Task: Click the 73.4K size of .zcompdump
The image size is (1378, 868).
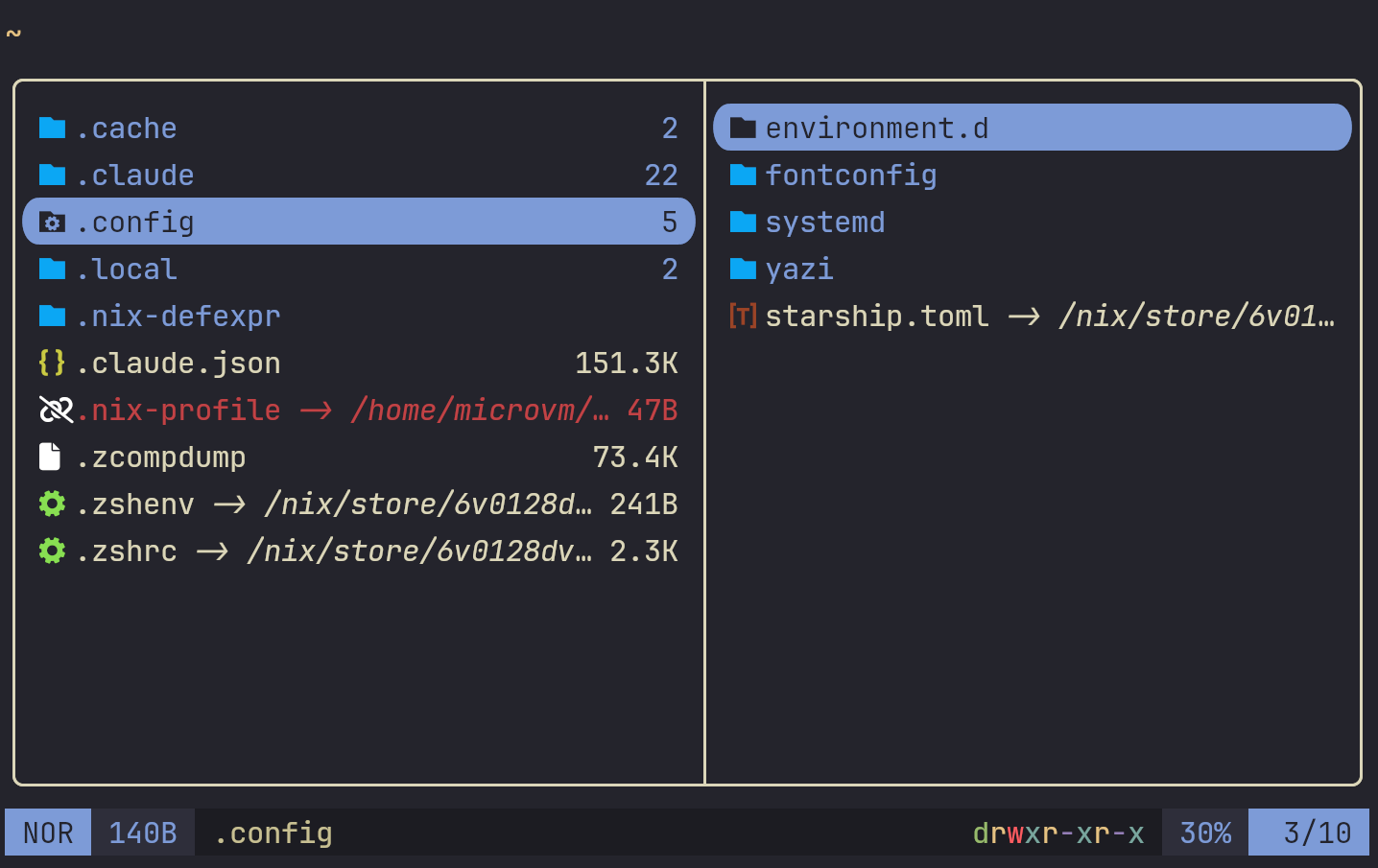Action: tap(635, 457)
